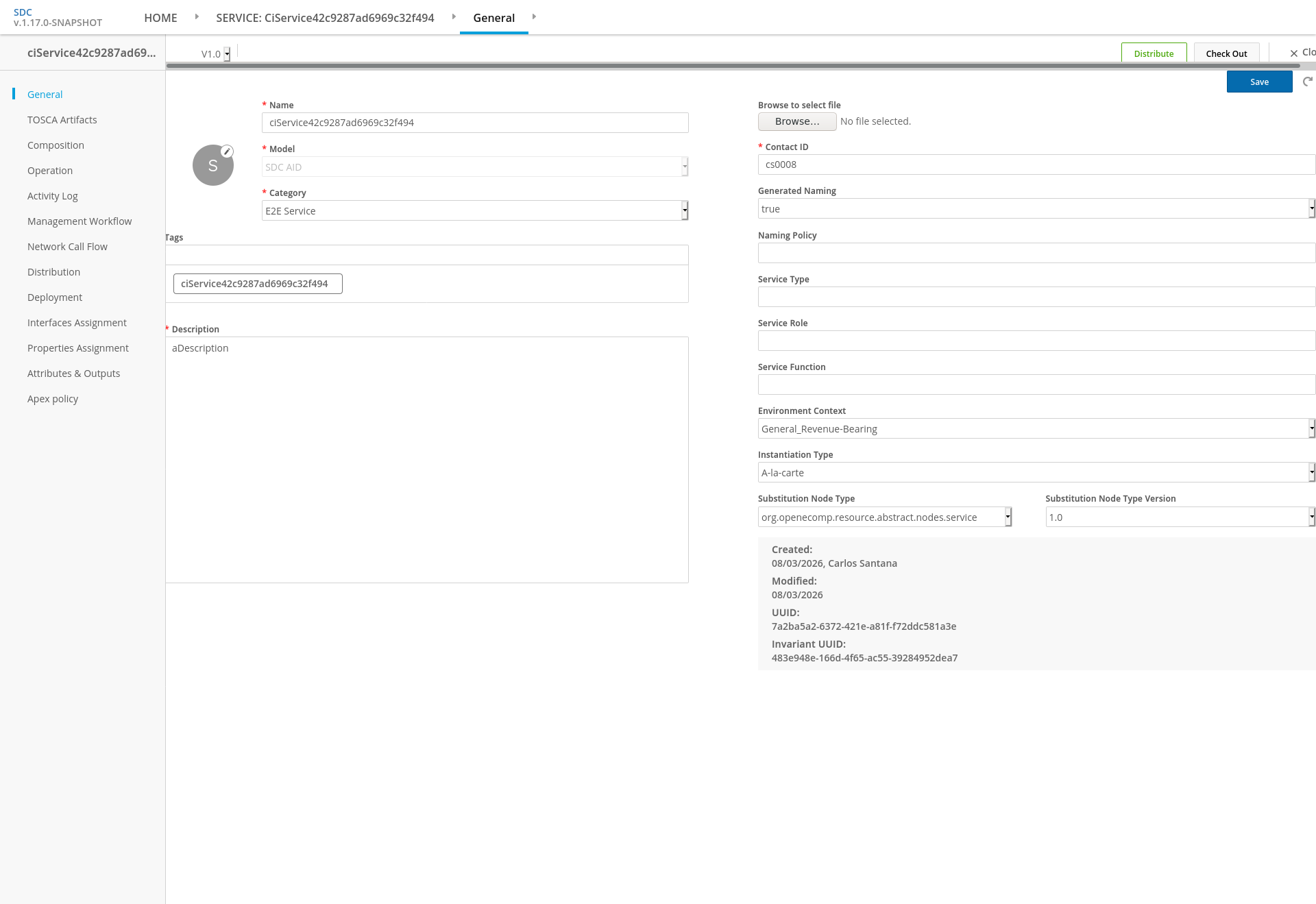Viewport: 1316px width, 904px height.
Task: Click the Distribute button
Action: pyautogui.click(x=1154, y=53)
